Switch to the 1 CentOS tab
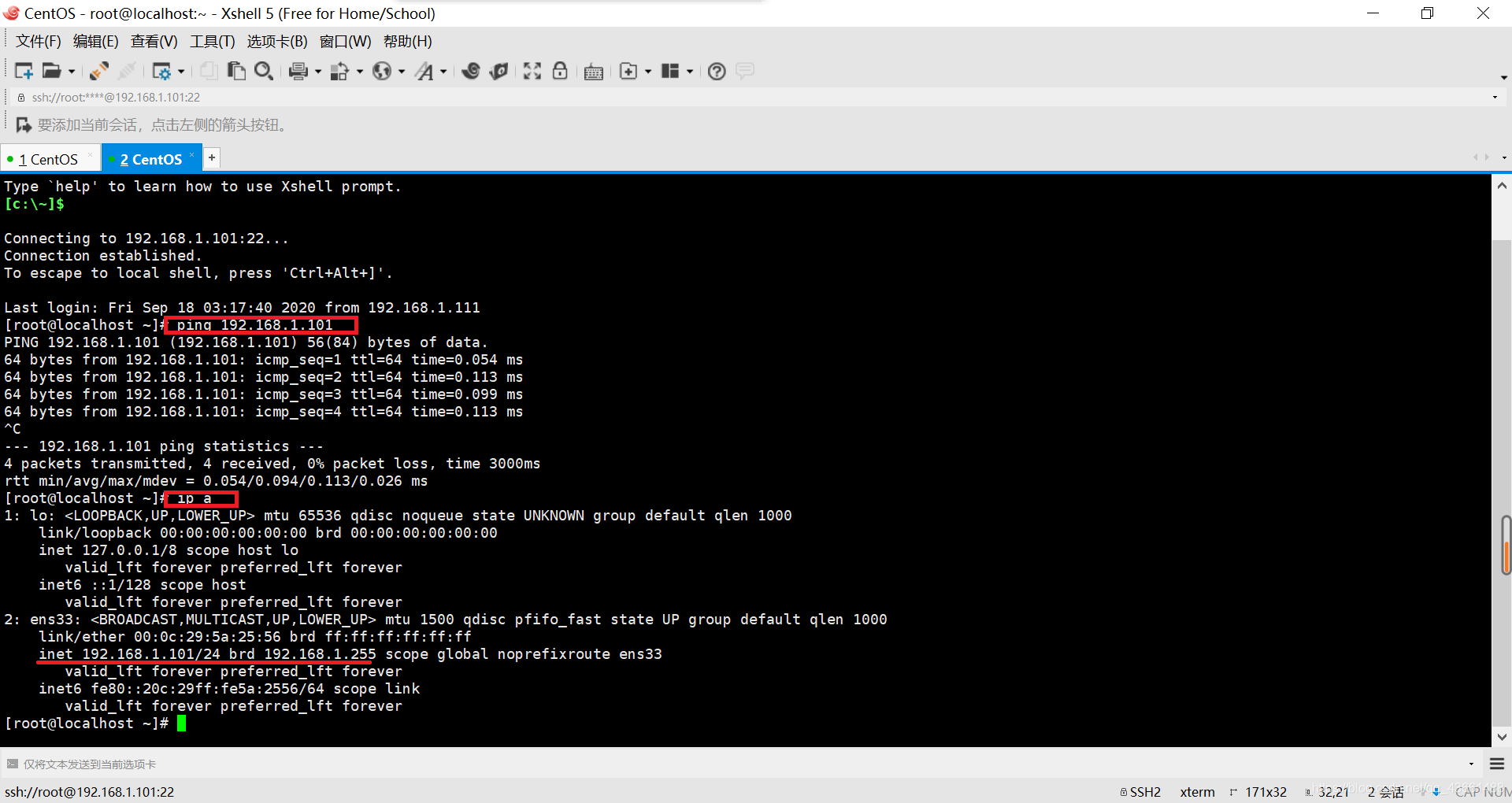This screenshot has height=803, width=1512. pos(48,159)
